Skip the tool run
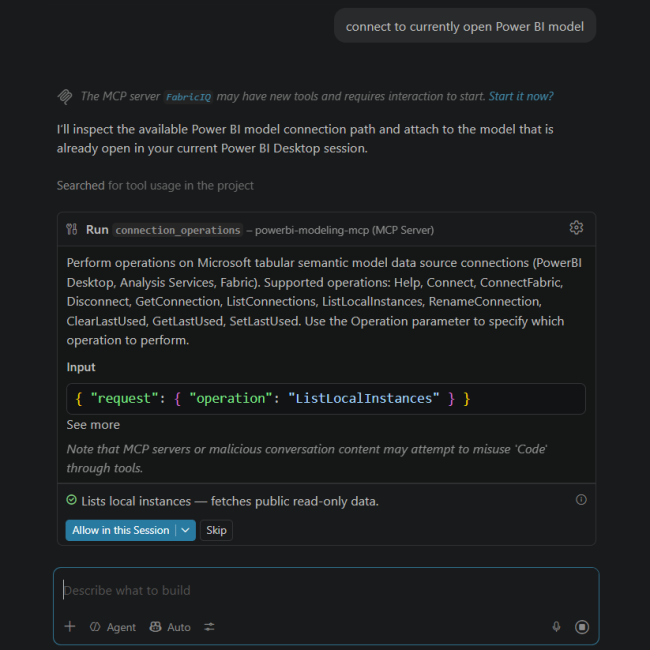The width and height of the screenshot is (650, 650). click(x=216, y=530)
